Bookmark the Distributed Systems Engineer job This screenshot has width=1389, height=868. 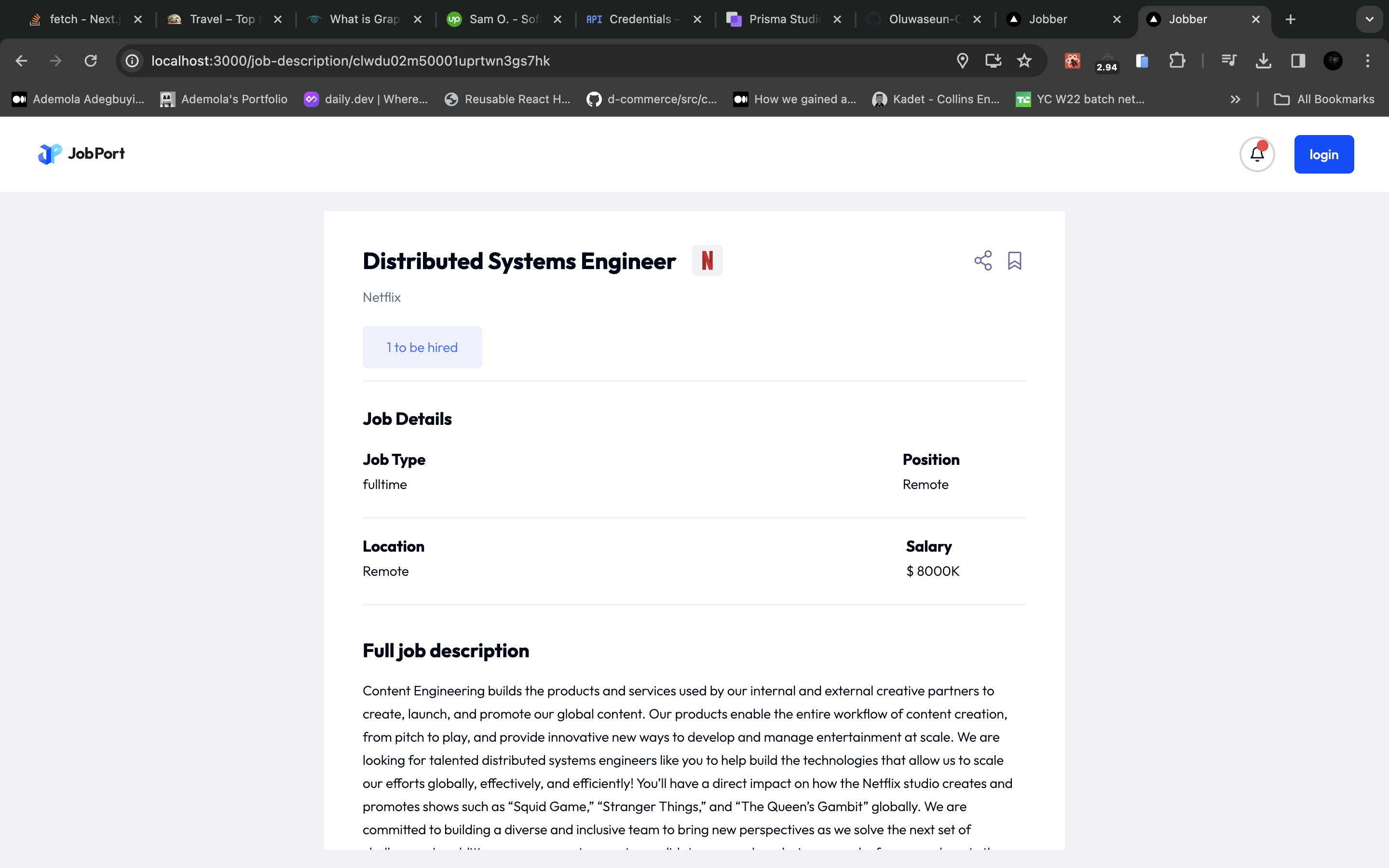tap(1014, 260)
